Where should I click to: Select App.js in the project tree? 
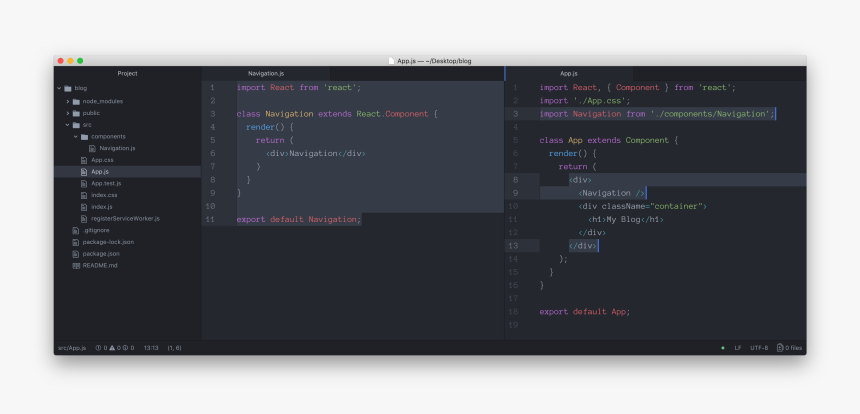(100, 172)
